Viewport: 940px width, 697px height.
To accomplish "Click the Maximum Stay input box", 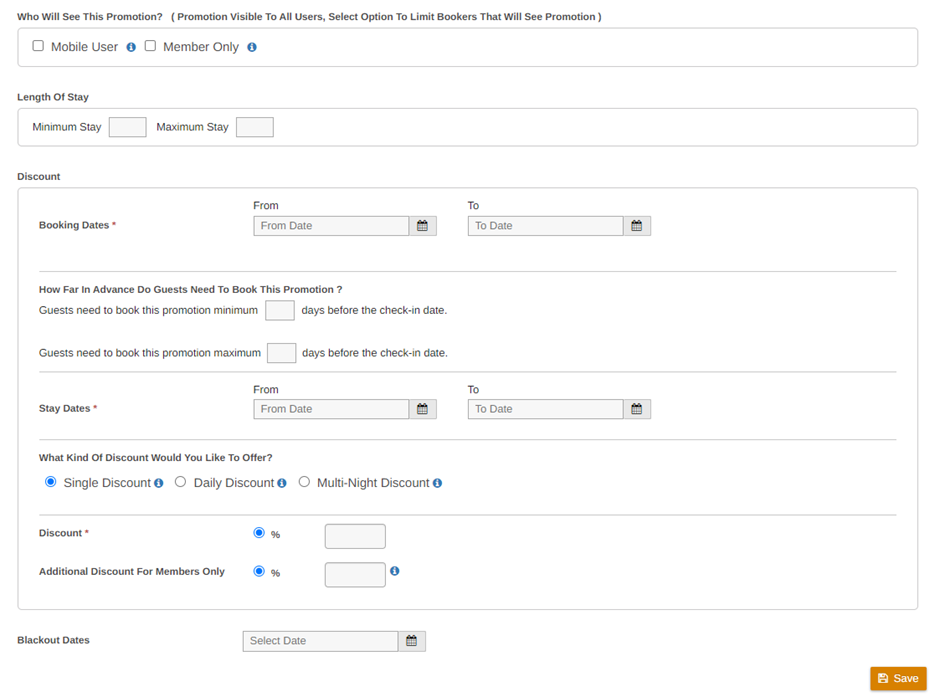I will click(x=255, y=127).
